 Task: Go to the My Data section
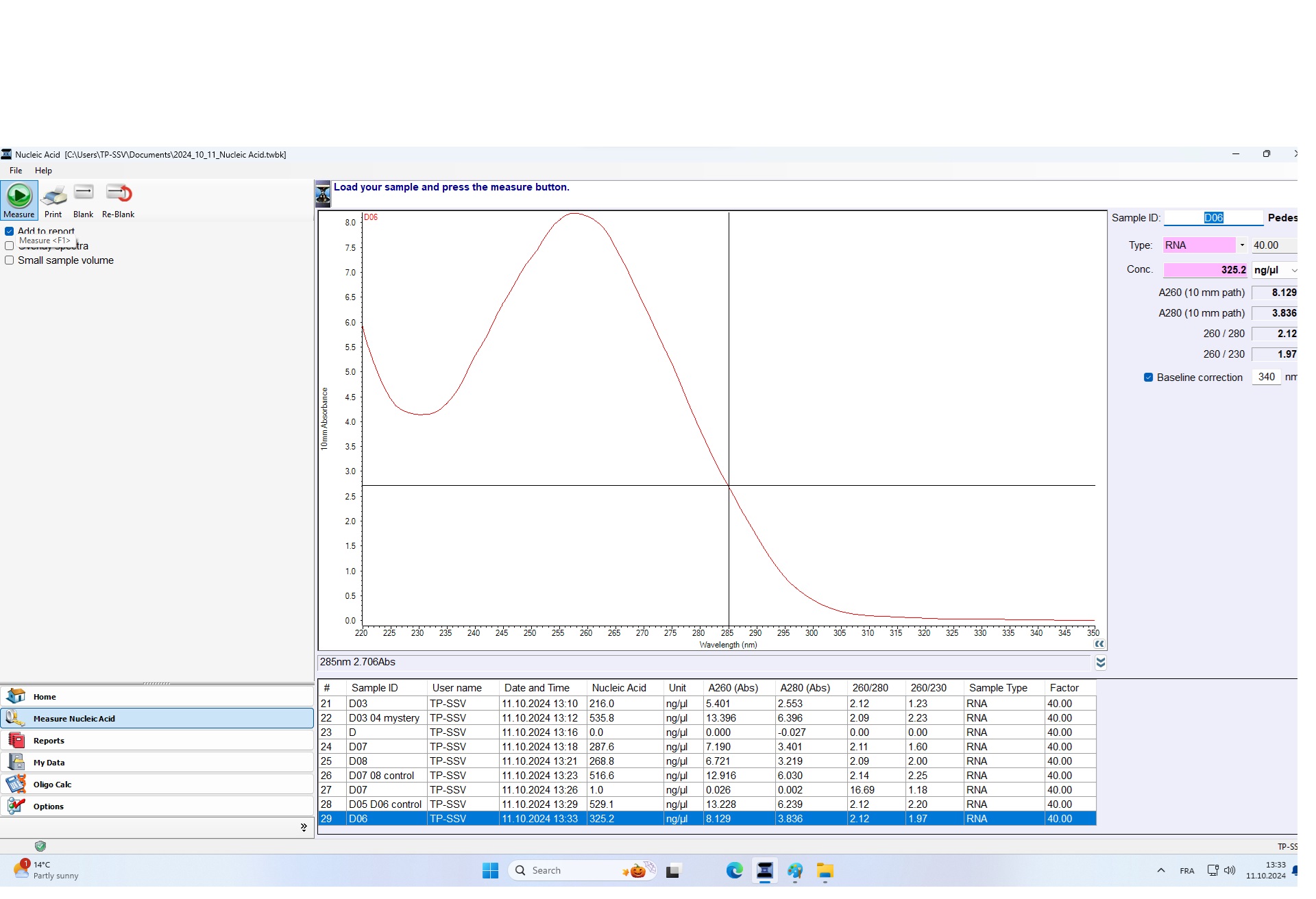(49, 763)
